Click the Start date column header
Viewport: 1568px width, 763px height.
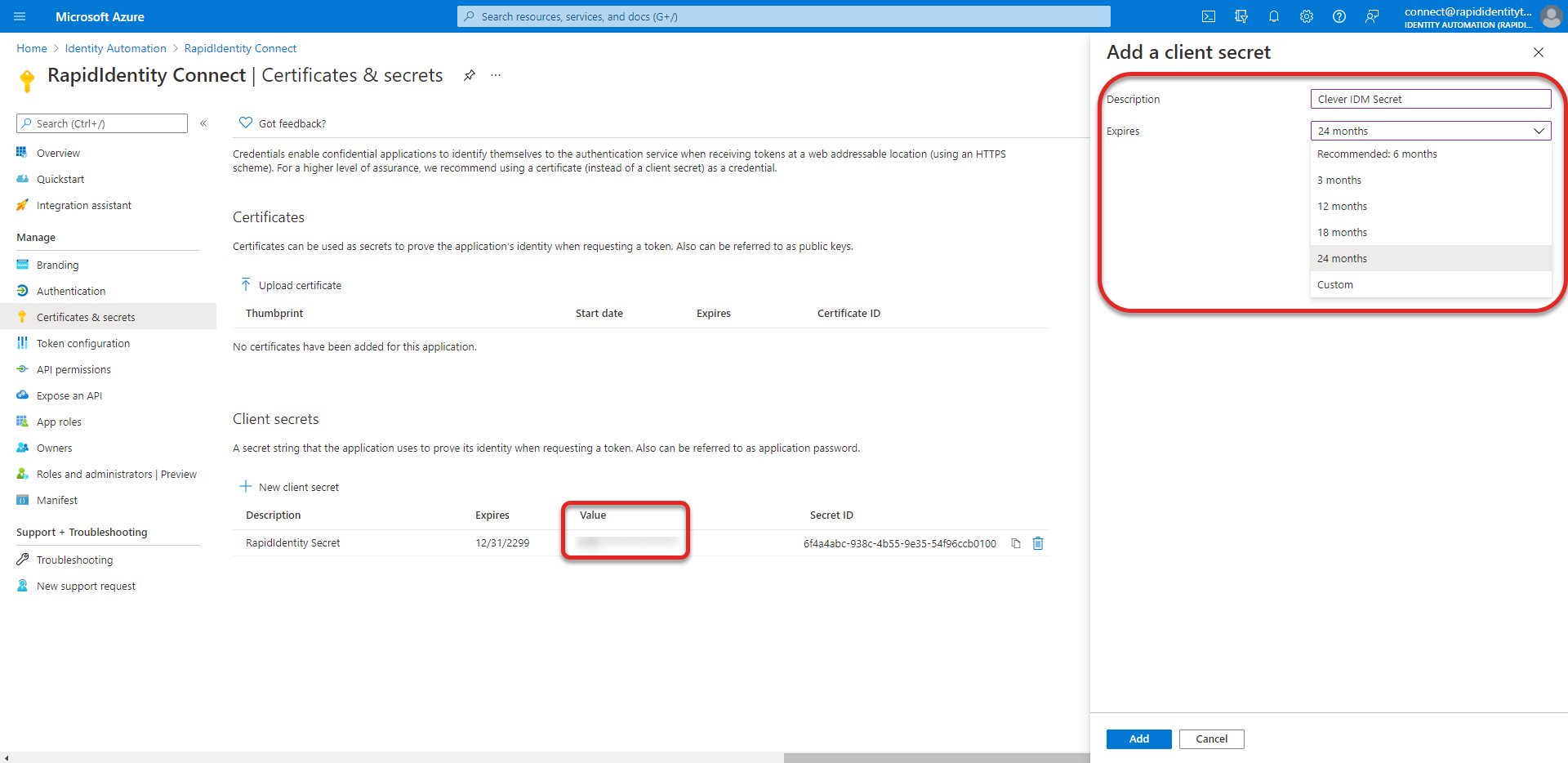(599, 313)
